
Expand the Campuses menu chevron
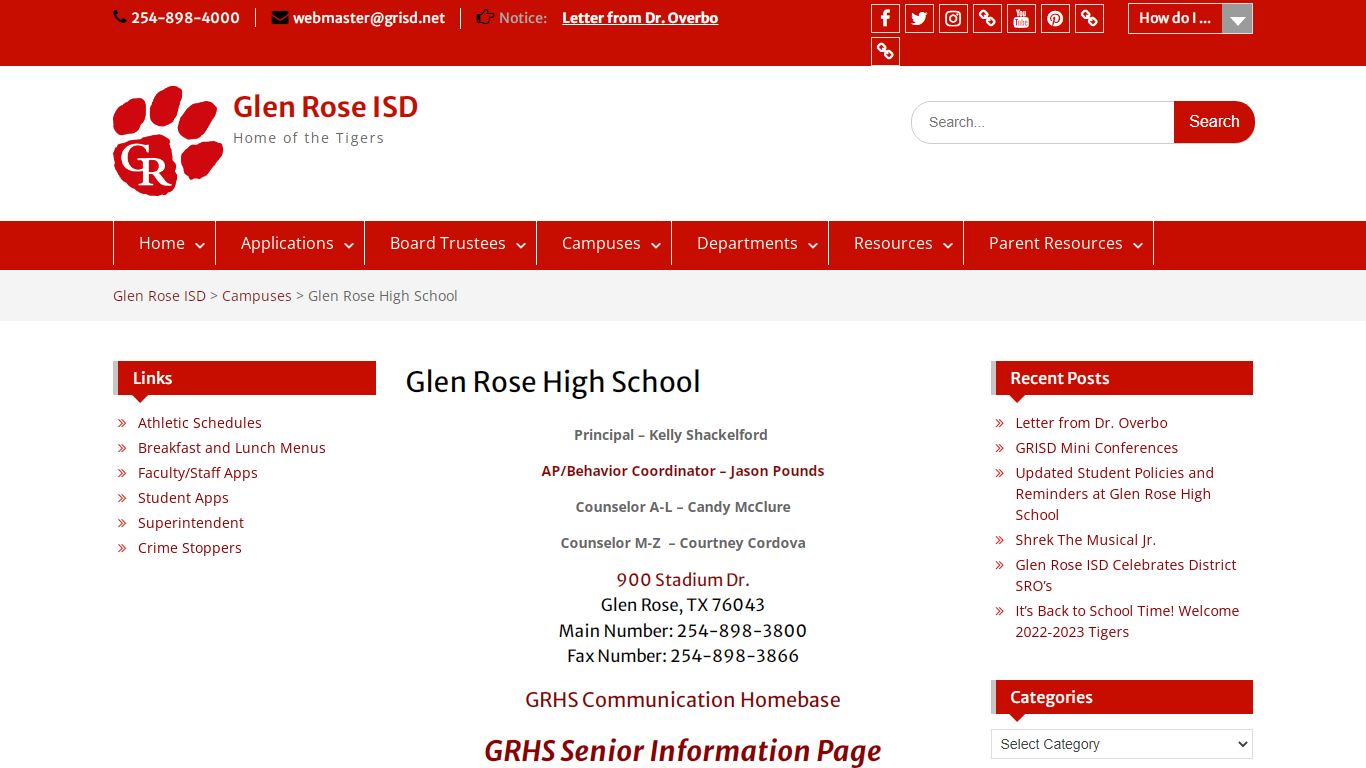[656, 246]
